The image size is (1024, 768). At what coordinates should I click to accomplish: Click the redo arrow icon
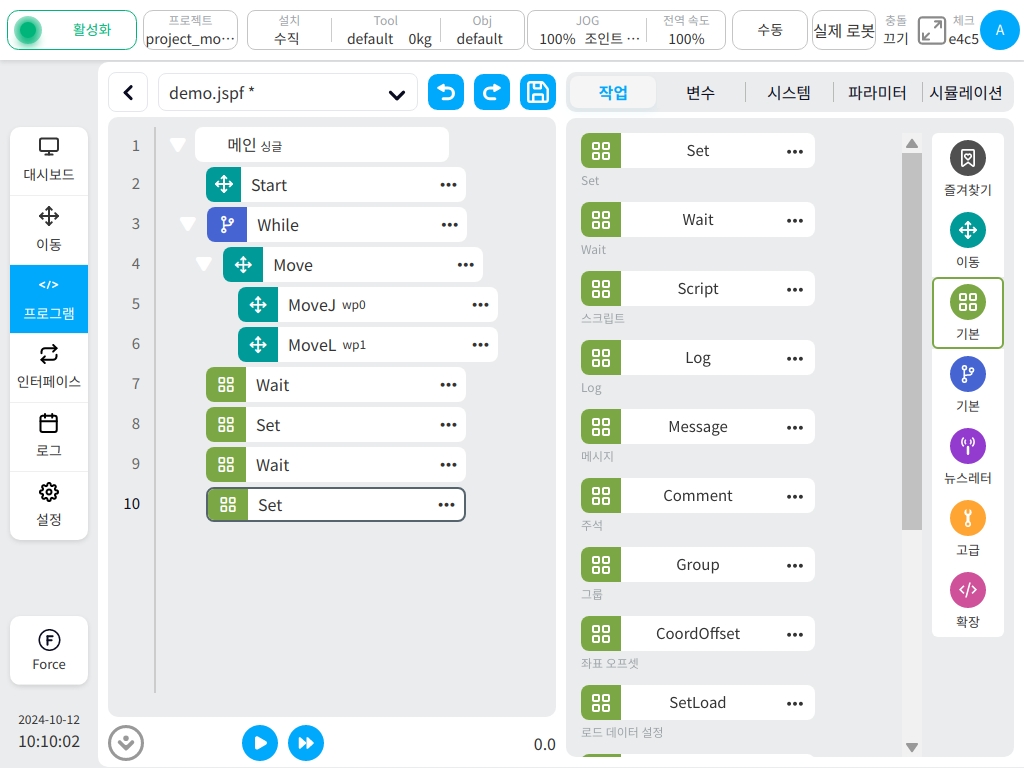[x=492, y=92]
